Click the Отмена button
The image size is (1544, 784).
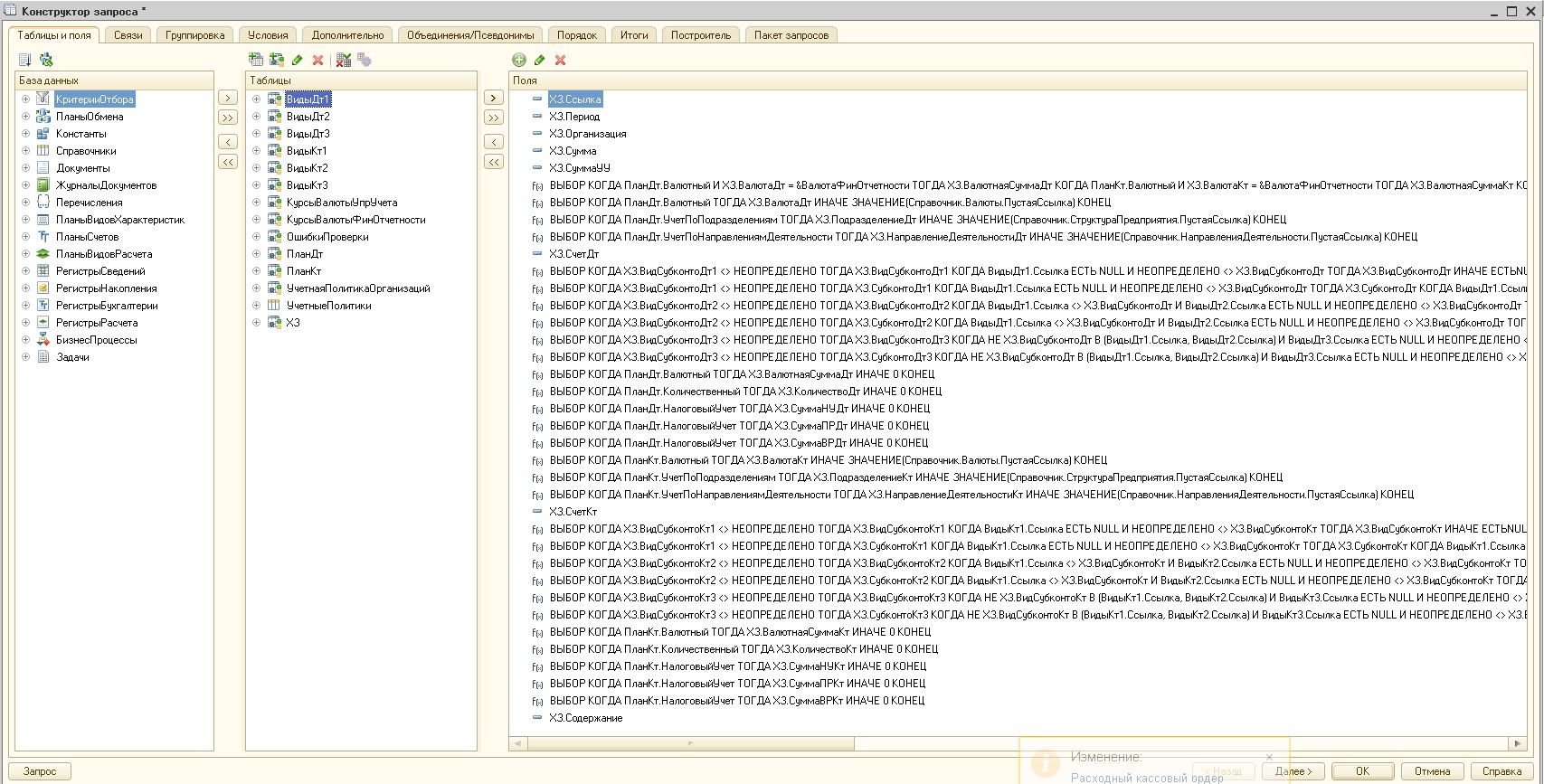(1432, 771)
